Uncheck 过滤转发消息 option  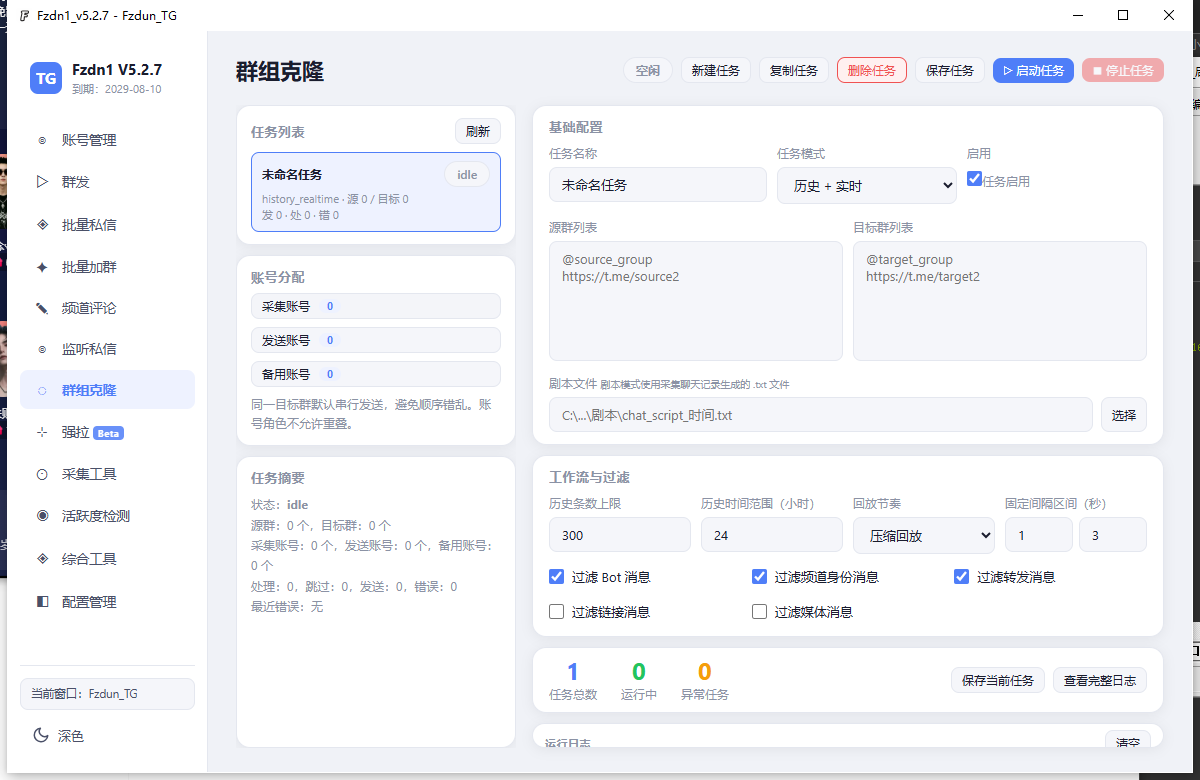[x=962, y=577]
